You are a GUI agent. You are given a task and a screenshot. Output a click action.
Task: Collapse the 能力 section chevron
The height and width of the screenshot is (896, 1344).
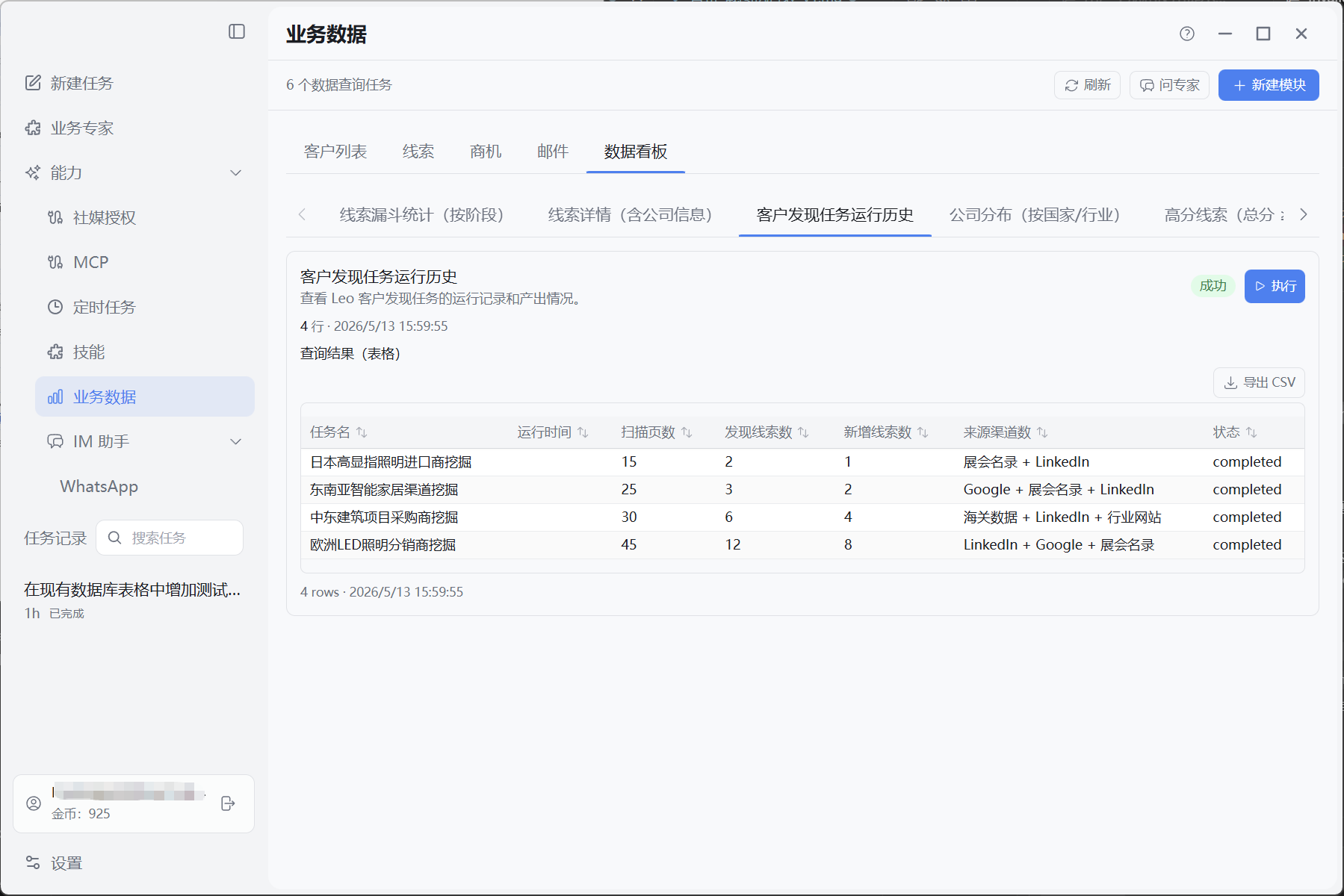pyautogui.click(x=236, y=172)
